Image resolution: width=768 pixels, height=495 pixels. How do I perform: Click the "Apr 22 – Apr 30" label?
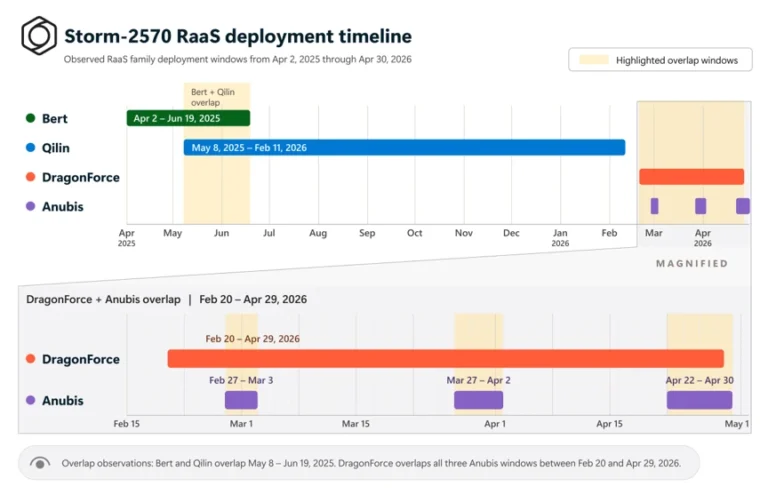click(699, 380)
